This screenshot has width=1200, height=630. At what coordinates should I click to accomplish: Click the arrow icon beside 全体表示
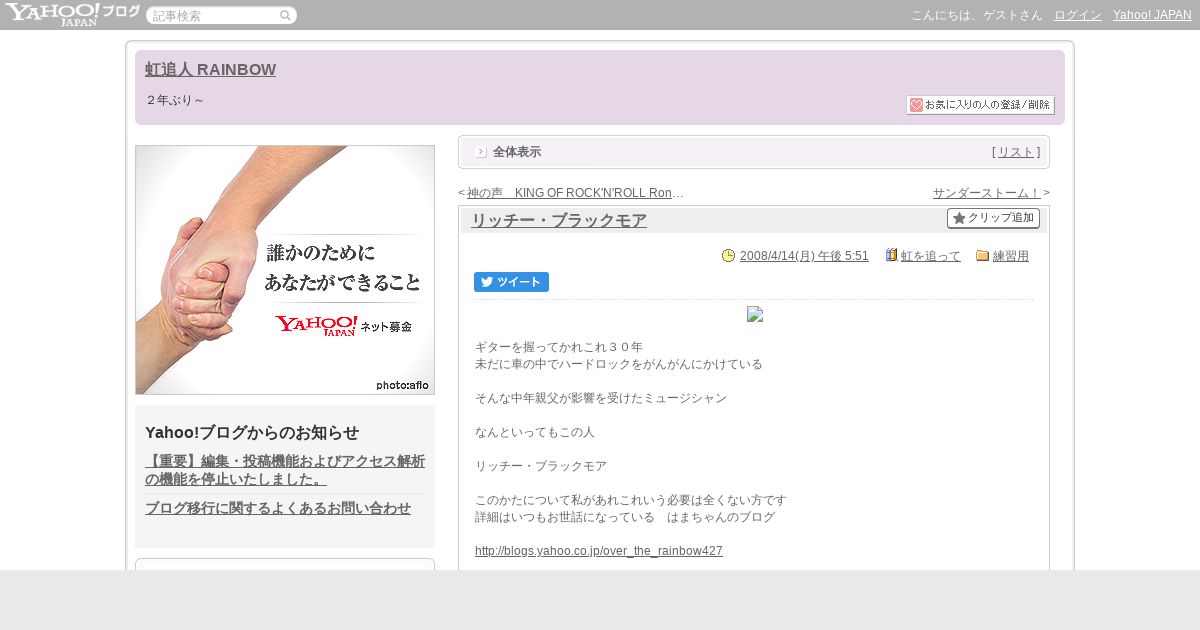pyautogui.click(x=481, y=152)
